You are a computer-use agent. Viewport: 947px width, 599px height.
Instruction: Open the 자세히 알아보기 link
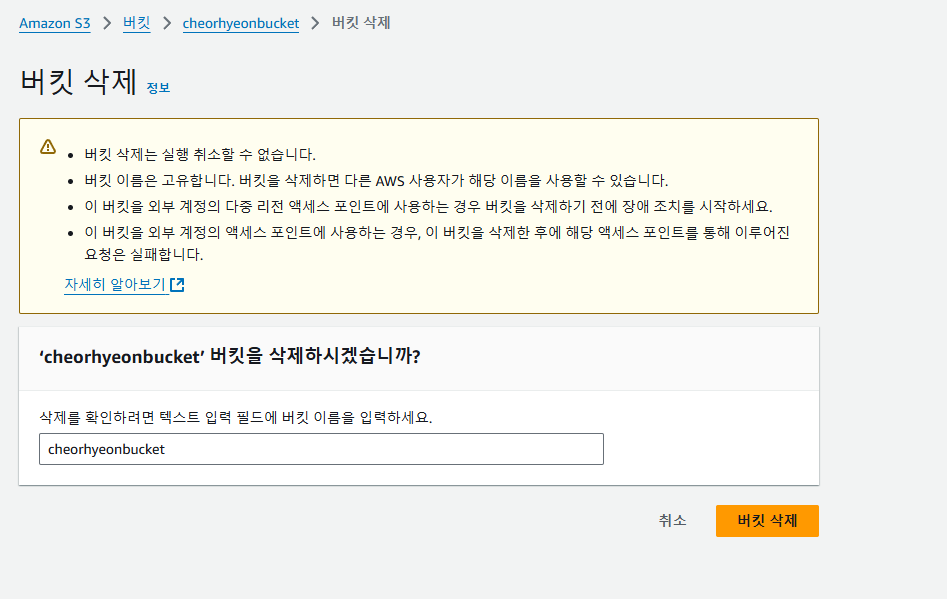[x=115, y=284]
